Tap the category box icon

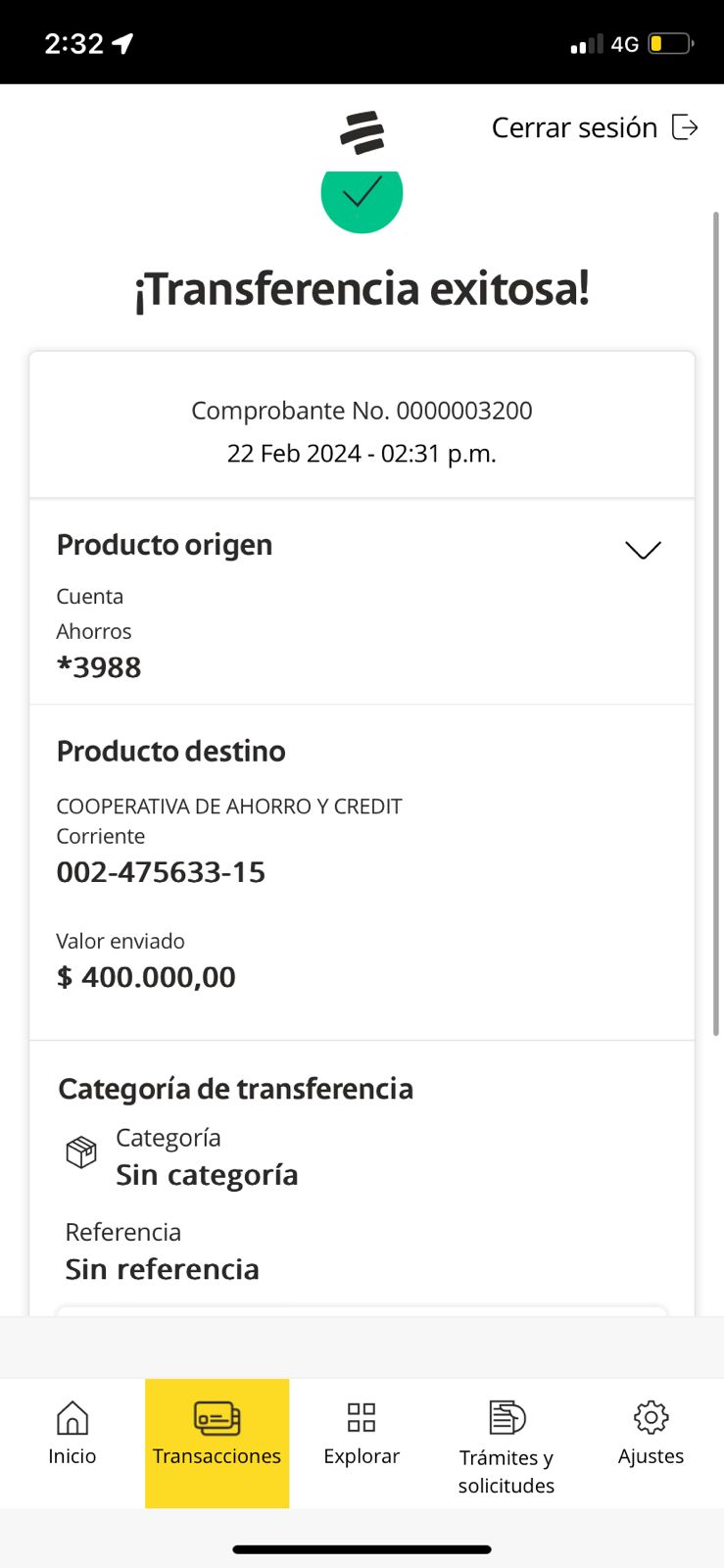point(81,1151)
